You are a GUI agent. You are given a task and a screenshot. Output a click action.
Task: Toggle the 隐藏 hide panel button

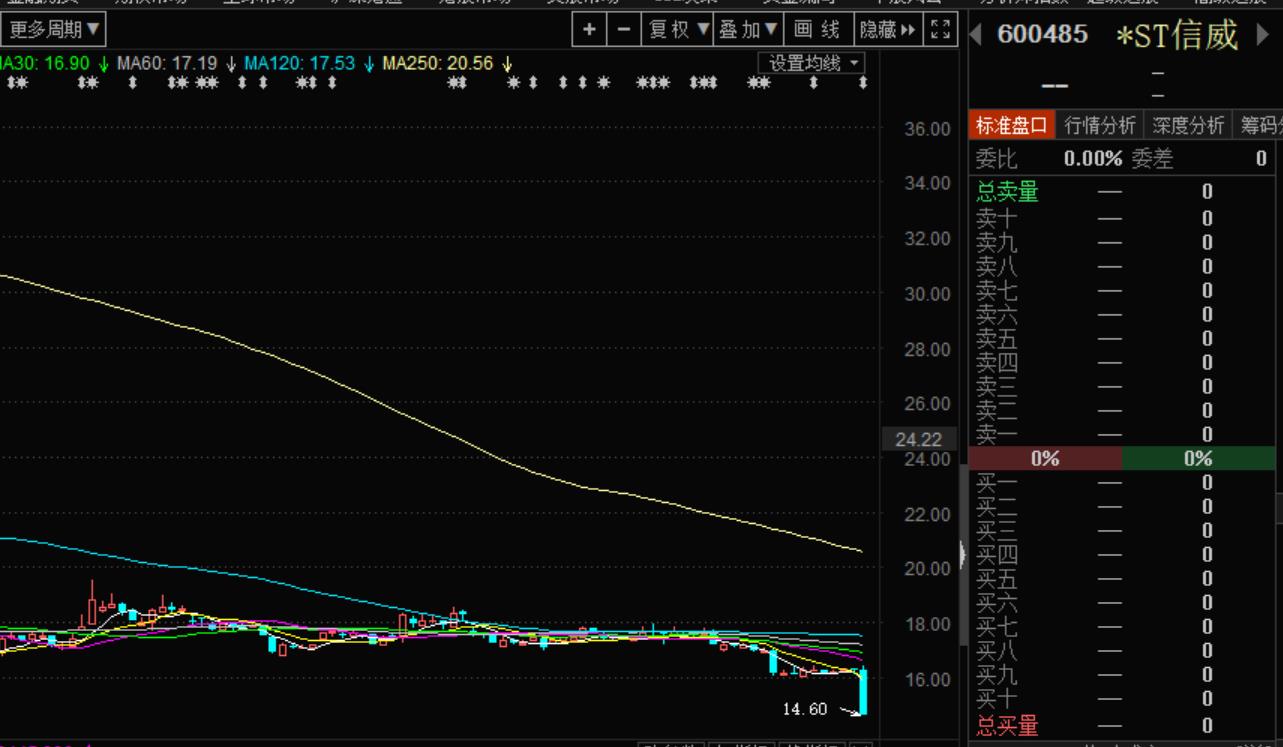887,30
